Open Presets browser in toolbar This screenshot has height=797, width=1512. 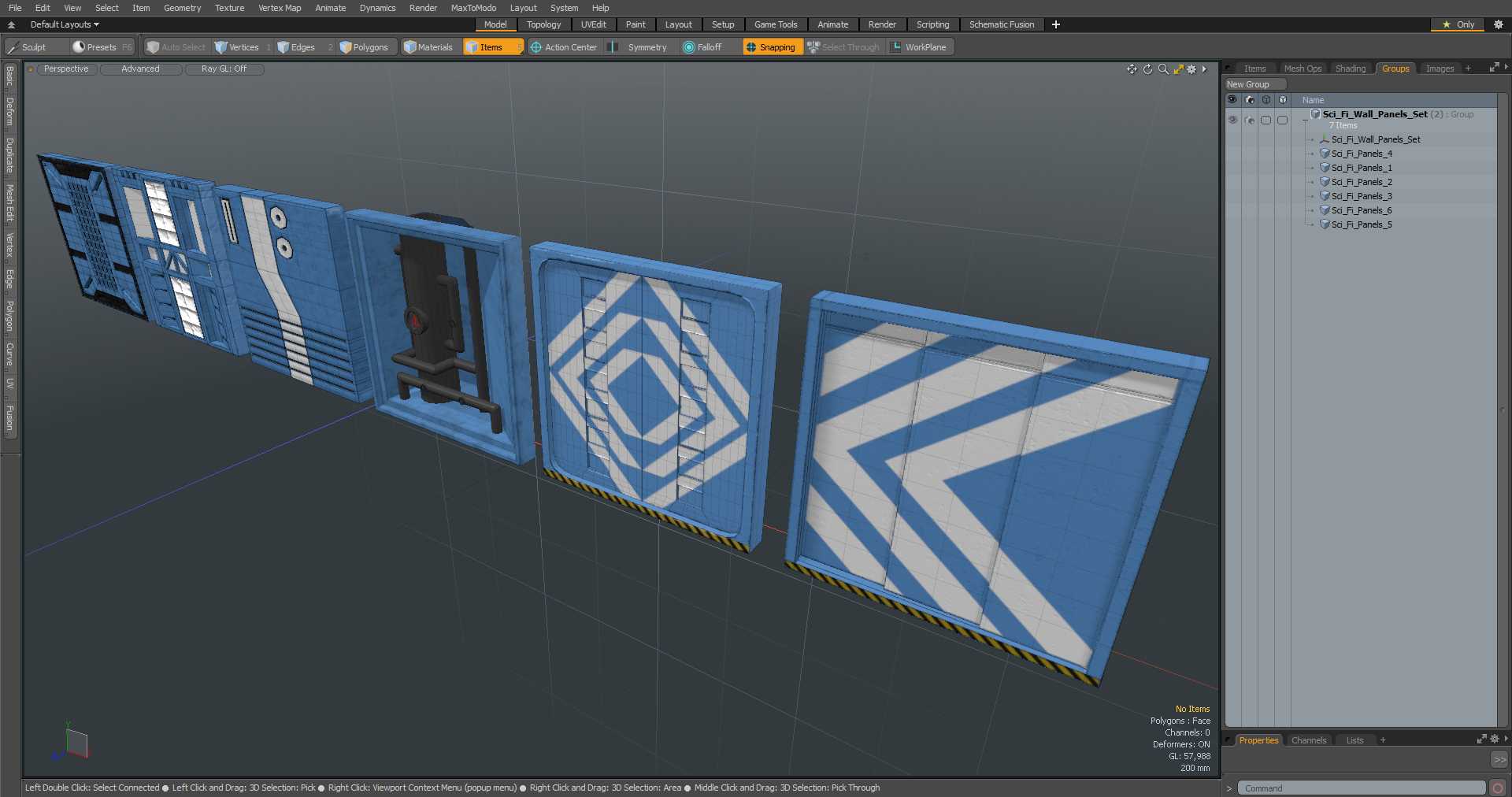[x=102, y=47]
